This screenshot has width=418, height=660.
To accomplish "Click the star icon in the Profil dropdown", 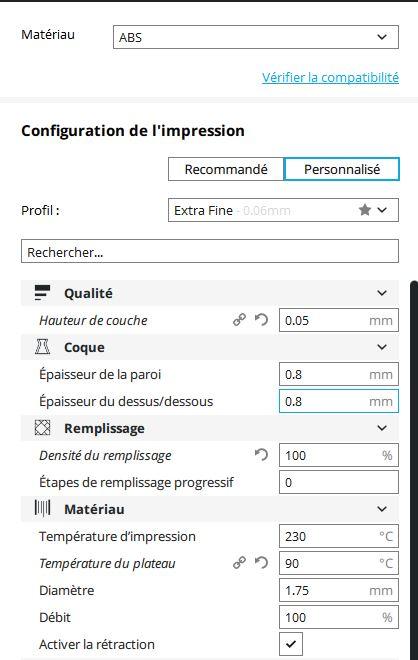I will click(365, 210).
